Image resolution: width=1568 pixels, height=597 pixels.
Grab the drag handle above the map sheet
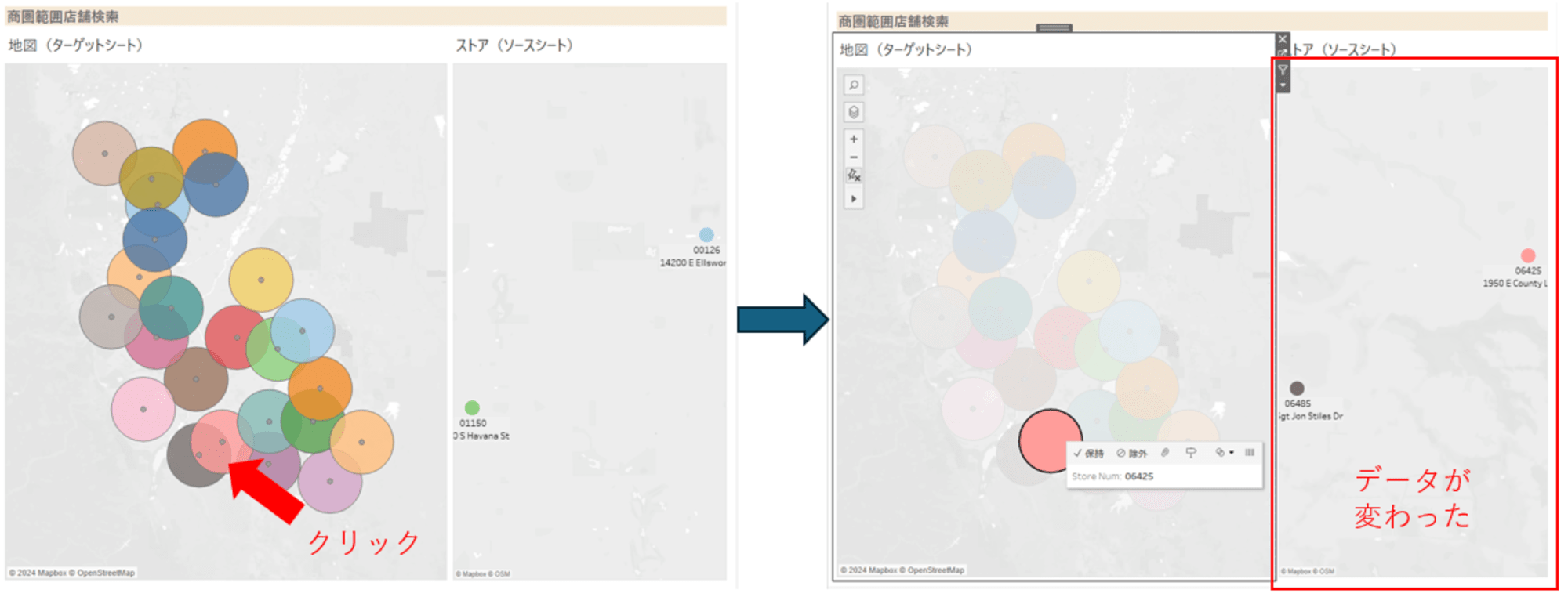pyautogui.click(x=1054, y=28)
